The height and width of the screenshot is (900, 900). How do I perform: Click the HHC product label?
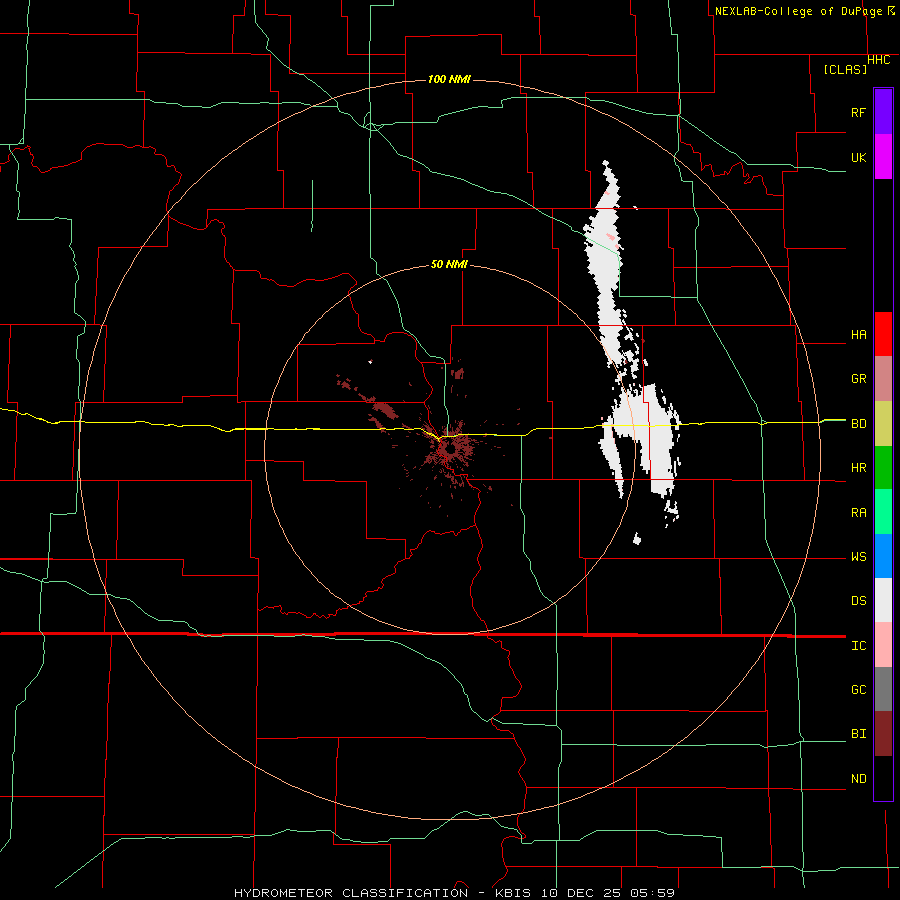coord(879,60)
